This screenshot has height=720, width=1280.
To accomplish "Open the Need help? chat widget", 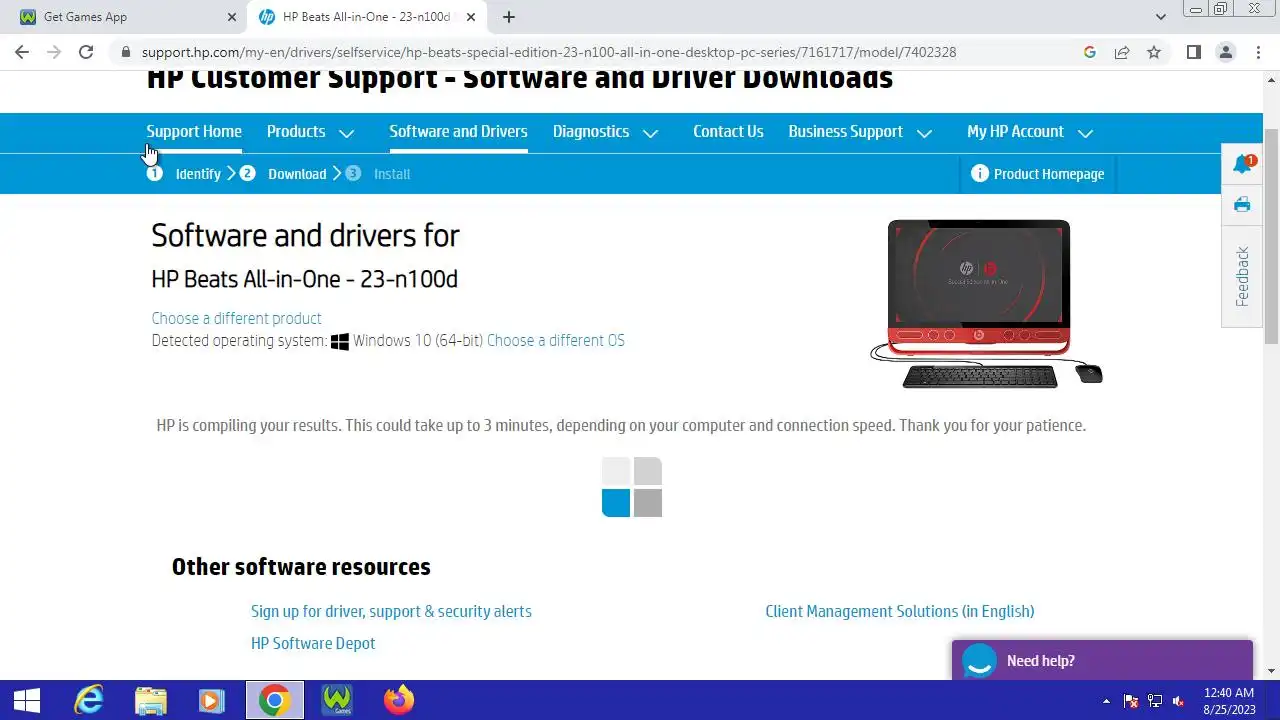I will 1102,660.
